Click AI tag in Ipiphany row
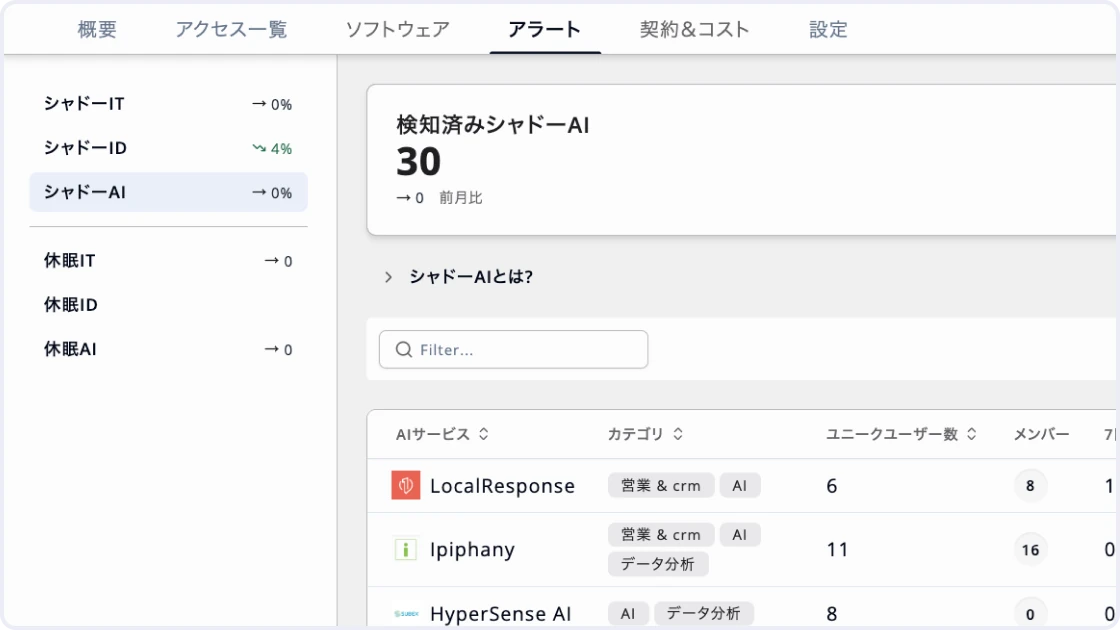 point(739,535)
